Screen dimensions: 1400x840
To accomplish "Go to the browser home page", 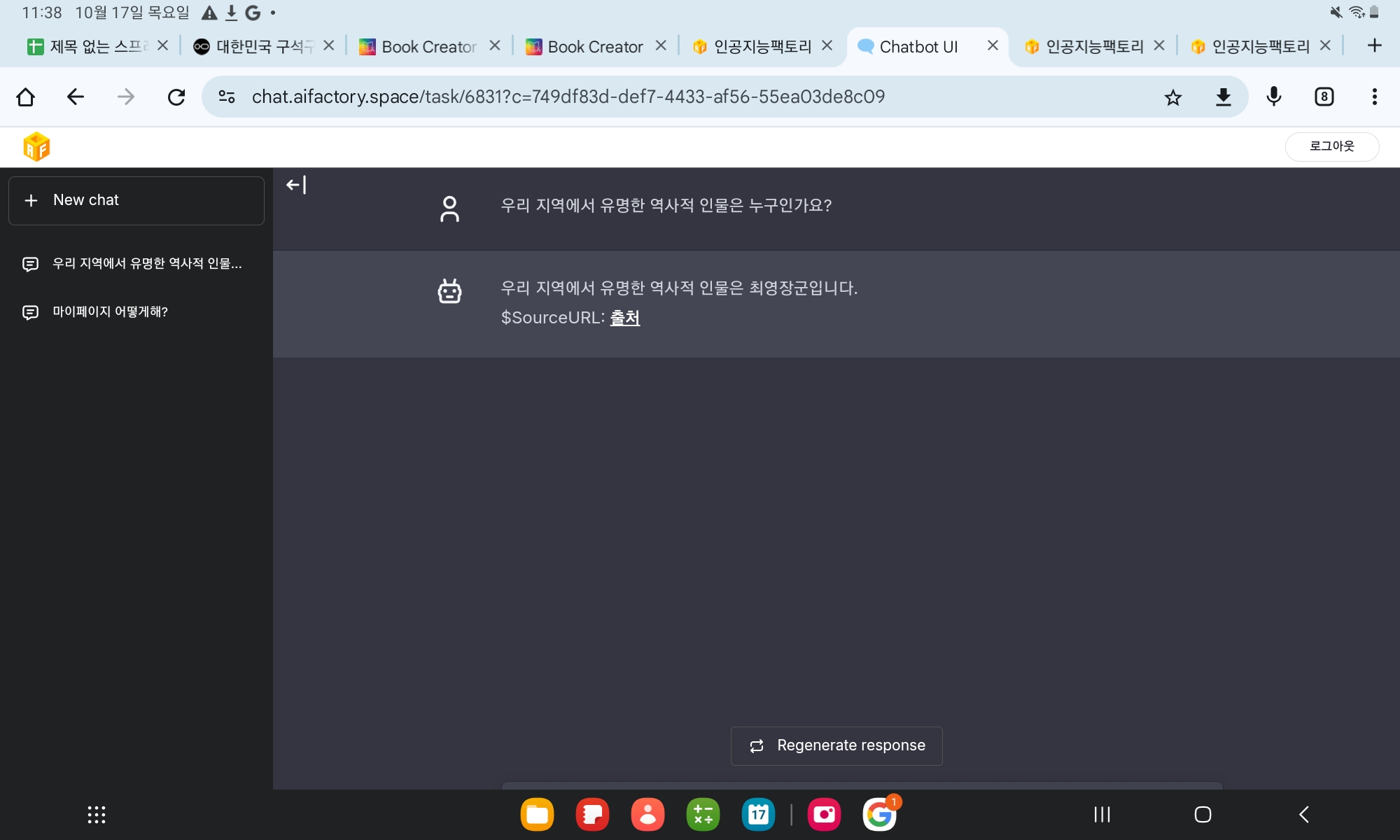I will coord(26,97).
